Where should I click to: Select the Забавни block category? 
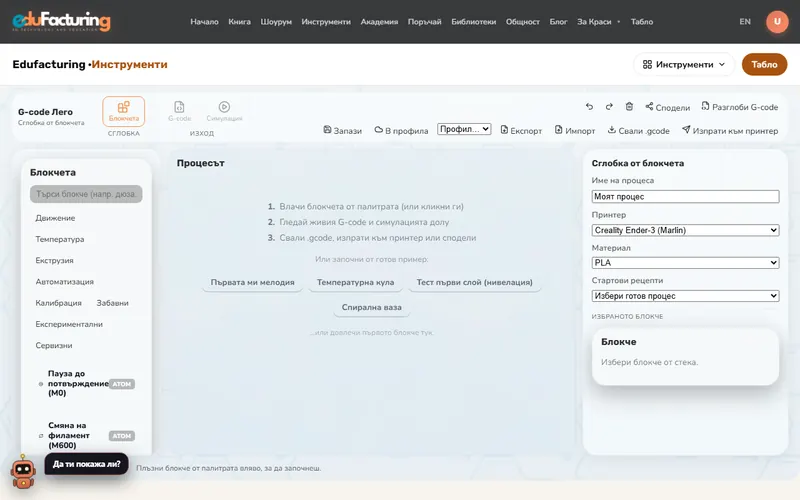112,303
